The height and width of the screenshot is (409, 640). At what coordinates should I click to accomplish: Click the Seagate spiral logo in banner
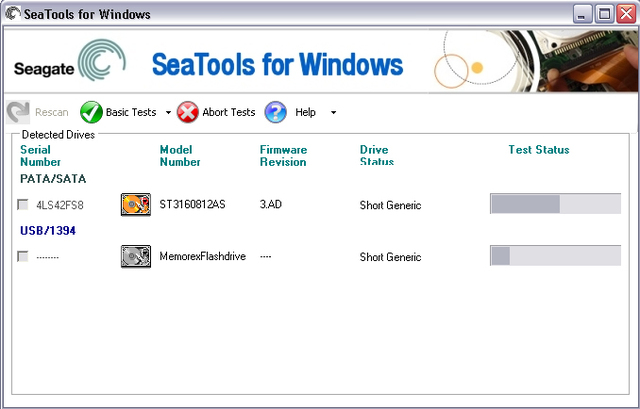[x=102, y=60]
